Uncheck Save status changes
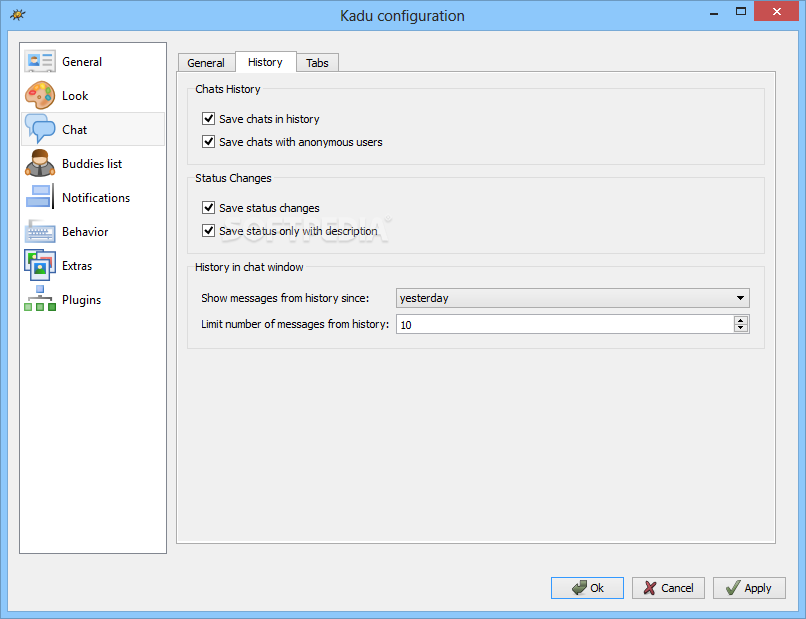The height and width of the screenshot is (619, 806). pyautogui.click(x=208, y=207)
